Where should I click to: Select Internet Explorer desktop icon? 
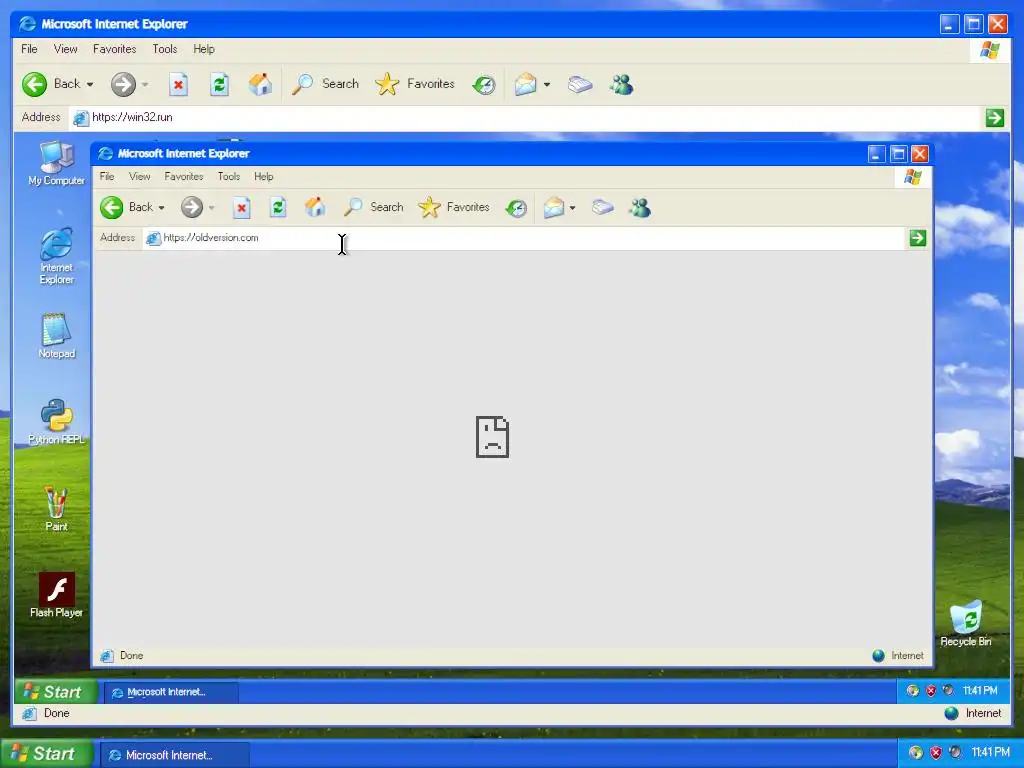pyautogui.click(x=57, y=256)
